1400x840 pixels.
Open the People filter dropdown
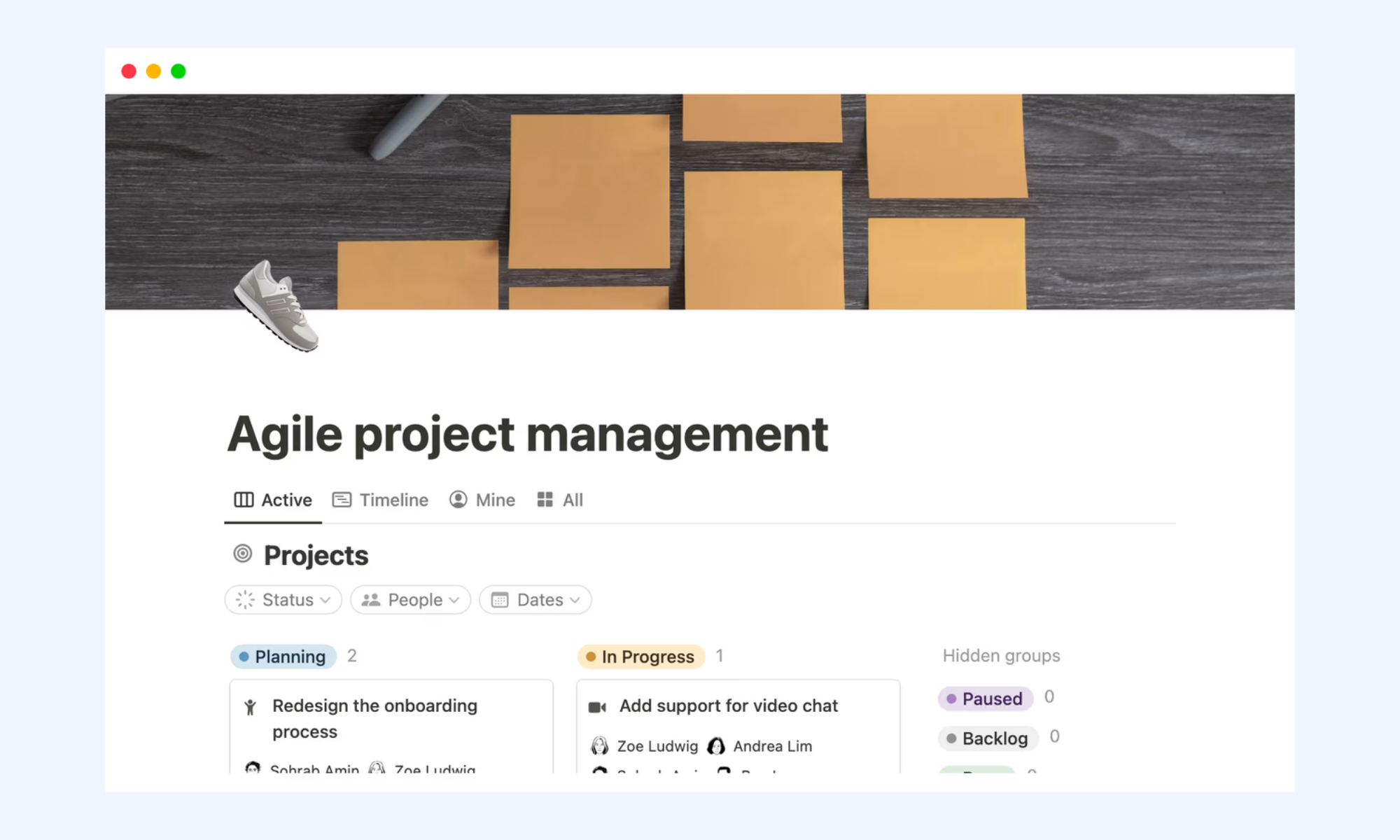coord(411,600)
